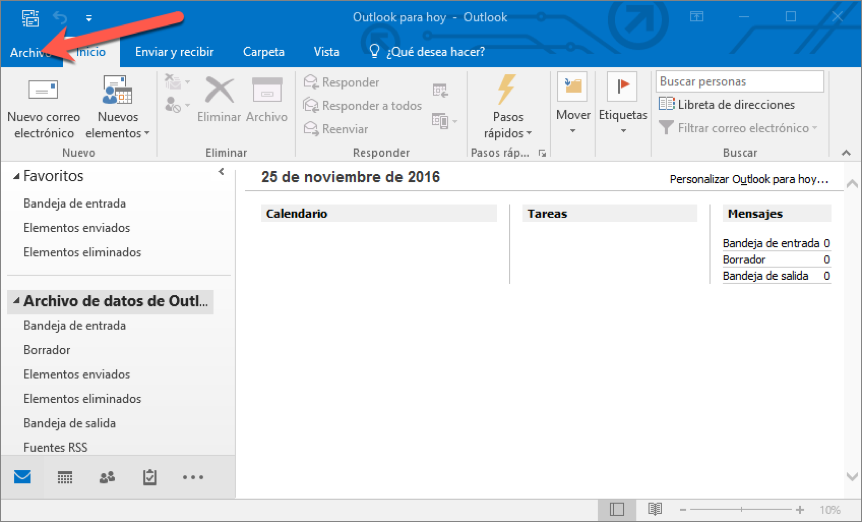
Task: Select Bandeja de entrada under Archivo de datos
Action: point(74,325)
